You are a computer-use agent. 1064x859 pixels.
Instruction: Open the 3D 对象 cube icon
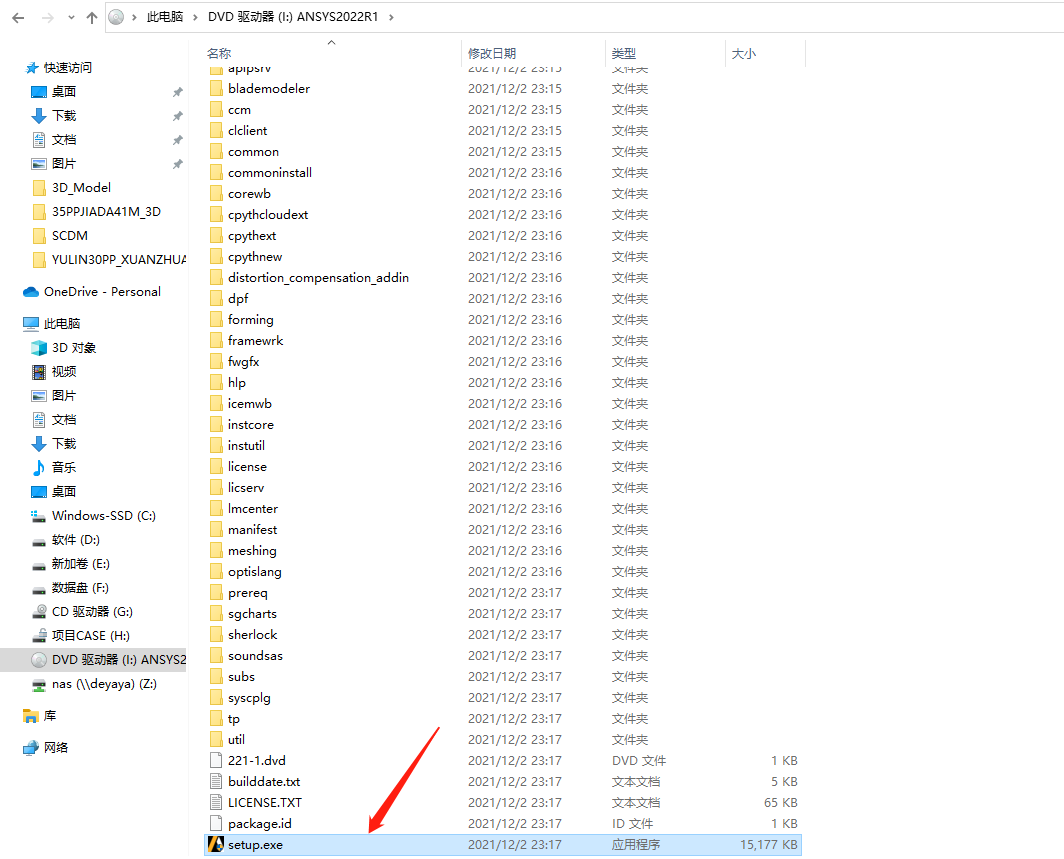39,348
